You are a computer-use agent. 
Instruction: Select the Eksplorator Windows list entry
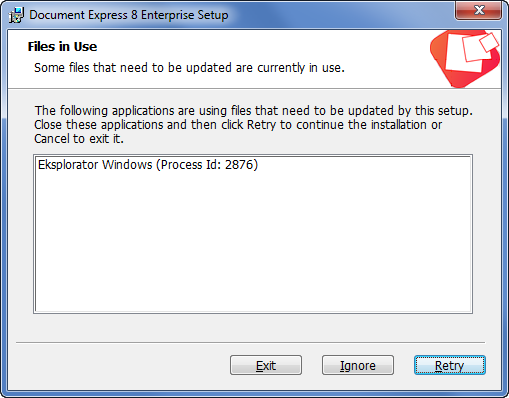(x=148, y=165)
